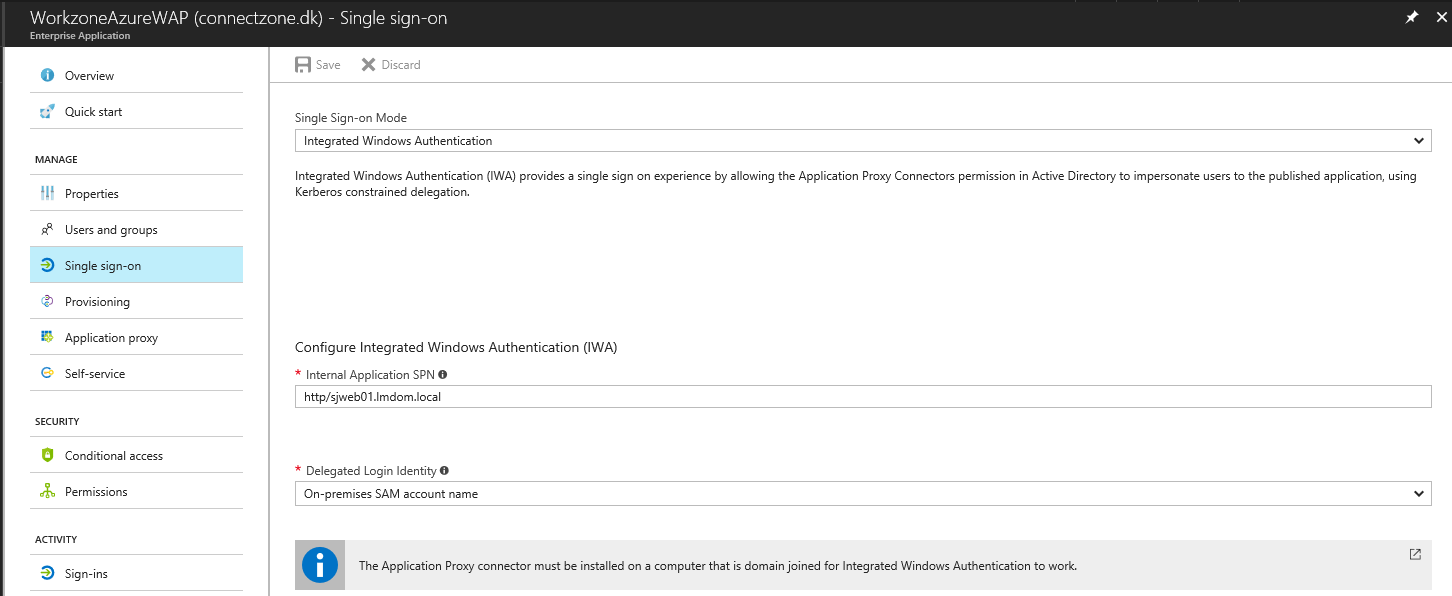
Task: Expand the Delegated Login Identity dropdown
Action: click(x=863, y=493)
